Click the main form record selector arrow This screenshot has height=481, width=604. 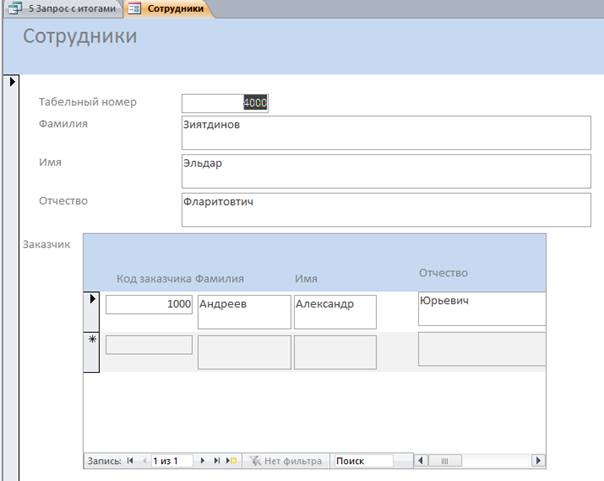(12, 82)
